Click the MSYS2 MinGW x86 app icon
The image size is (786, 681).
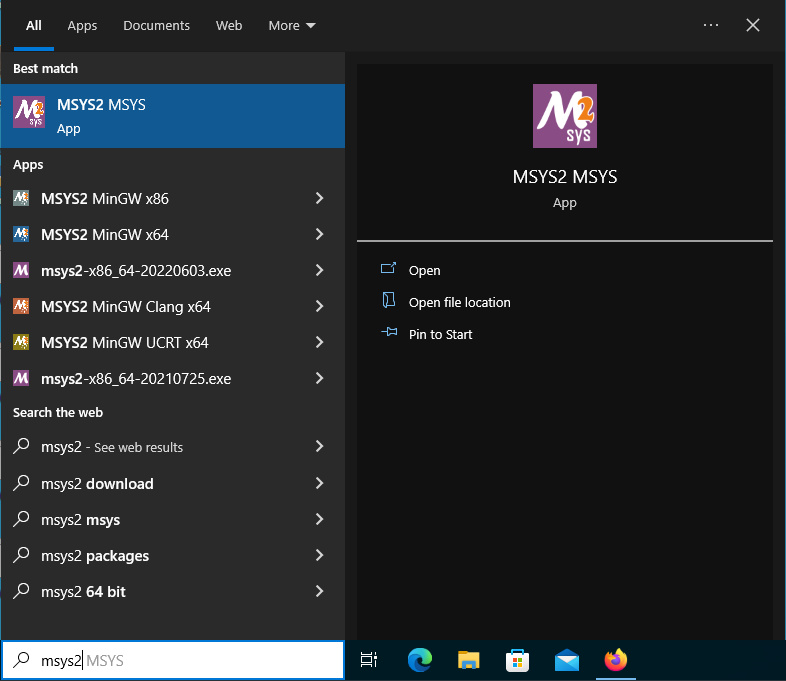[21, 198]
